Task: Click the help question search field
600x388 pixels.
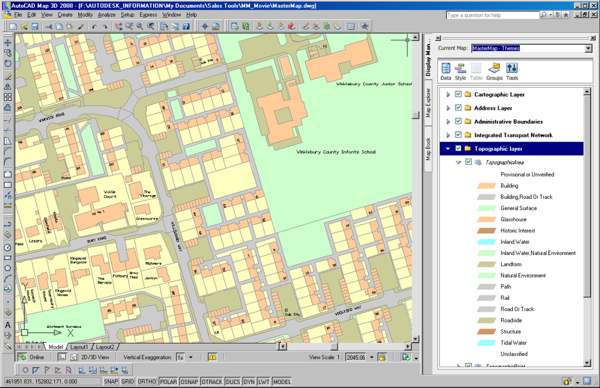Action: pos(492,15)
